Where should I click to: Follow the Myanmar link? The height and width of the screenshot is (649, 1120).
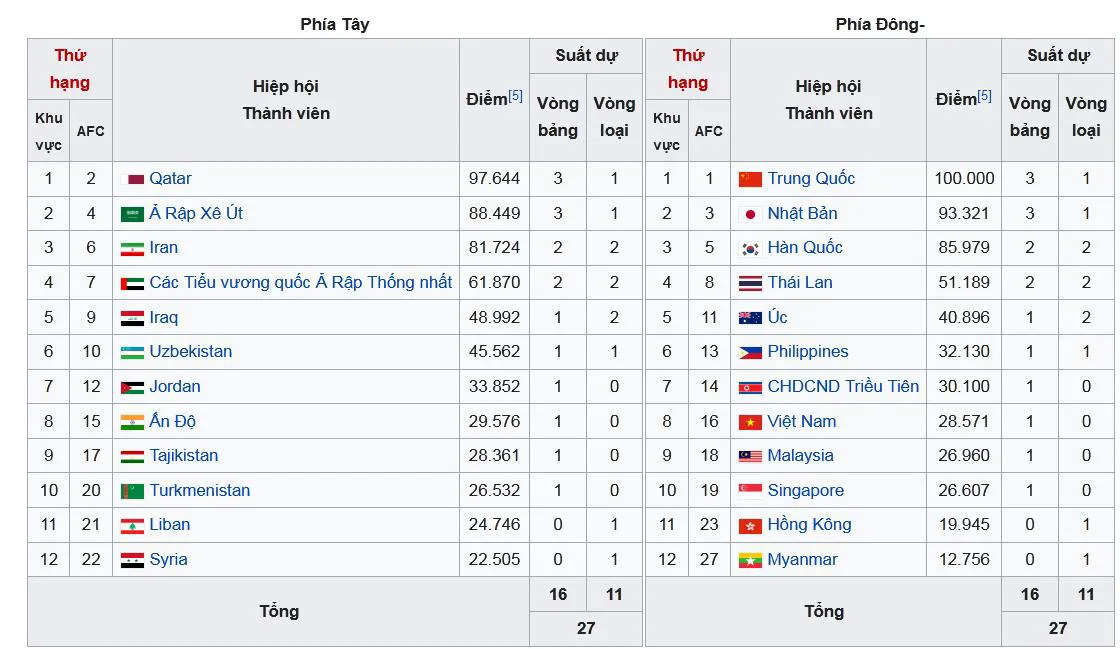coord(802,559)
